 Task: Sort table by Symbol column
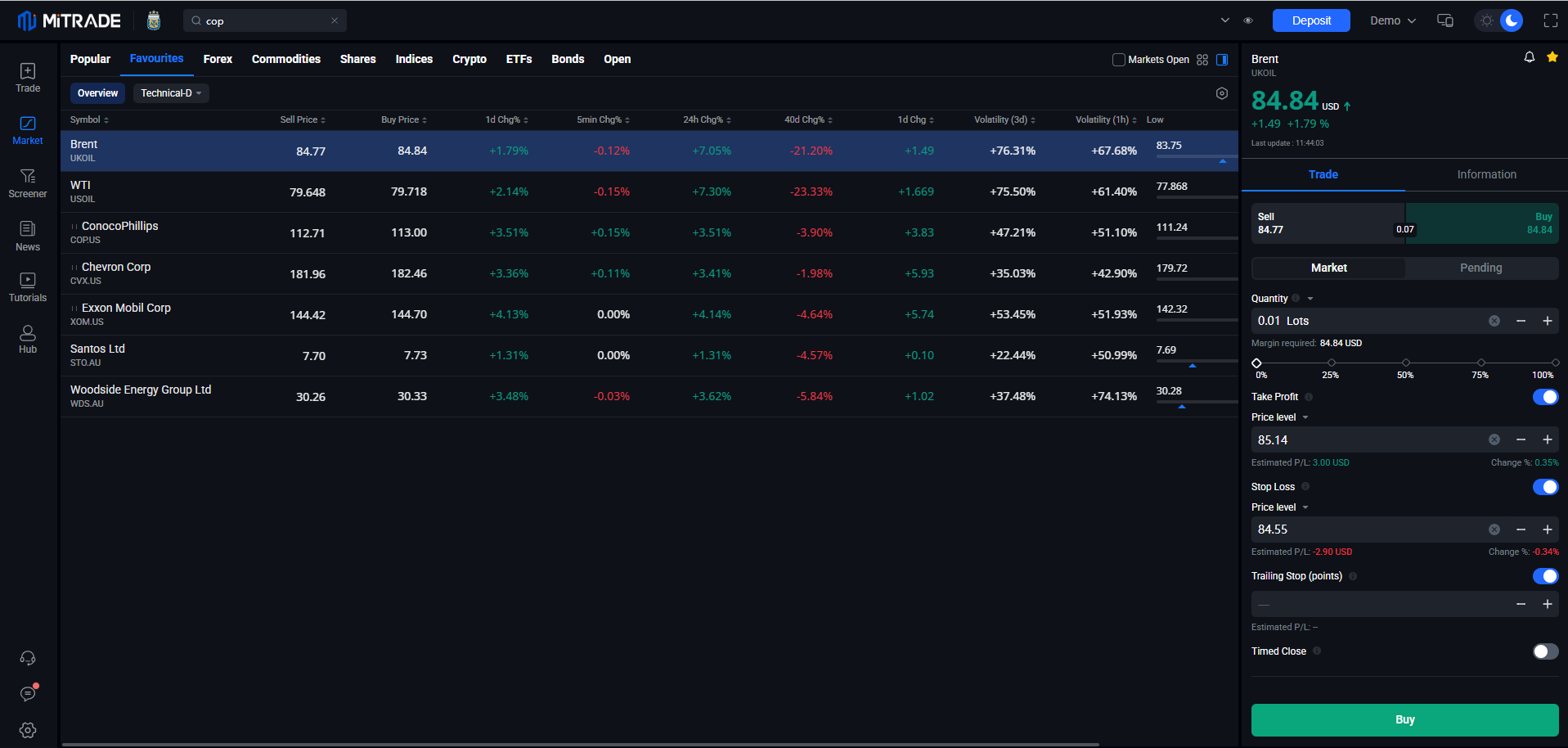89,119
